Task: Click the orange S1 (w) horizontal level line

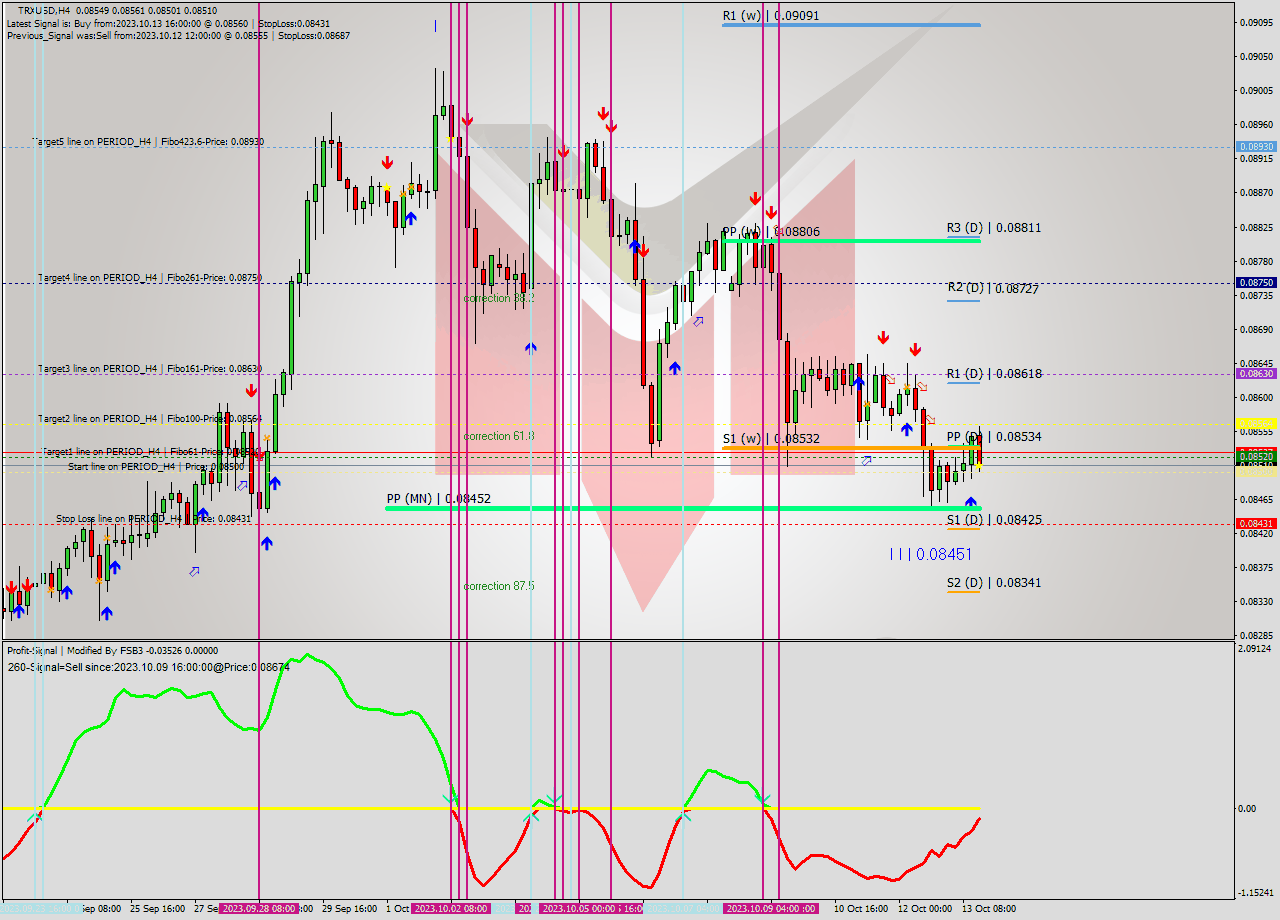Action: [x=851, y=448]
